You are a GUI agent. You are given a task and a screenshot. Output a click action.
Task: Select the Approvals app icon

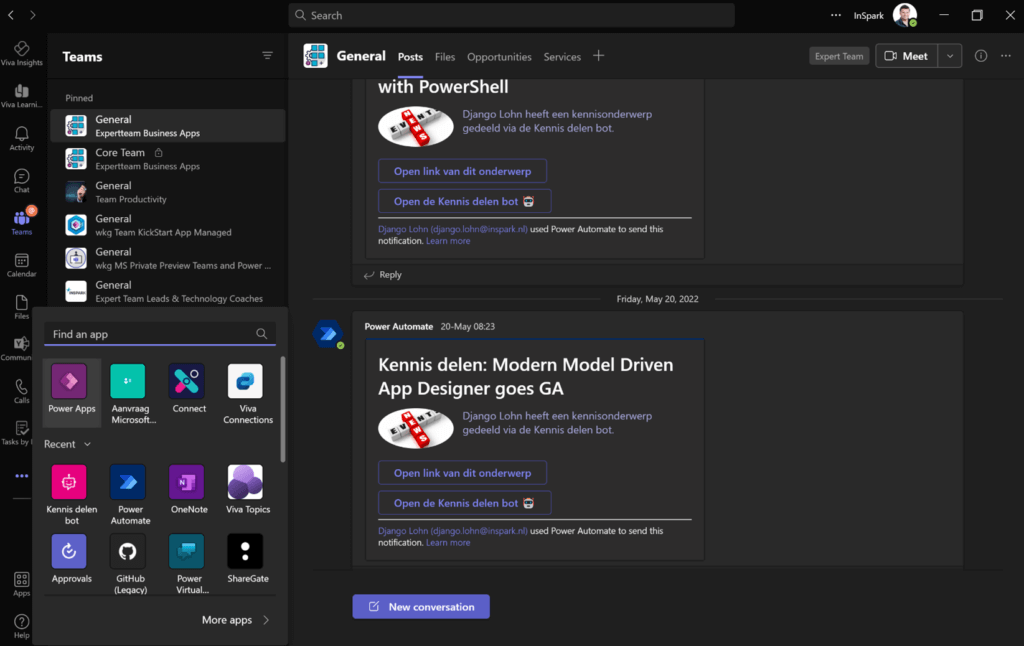coord(69,551)
